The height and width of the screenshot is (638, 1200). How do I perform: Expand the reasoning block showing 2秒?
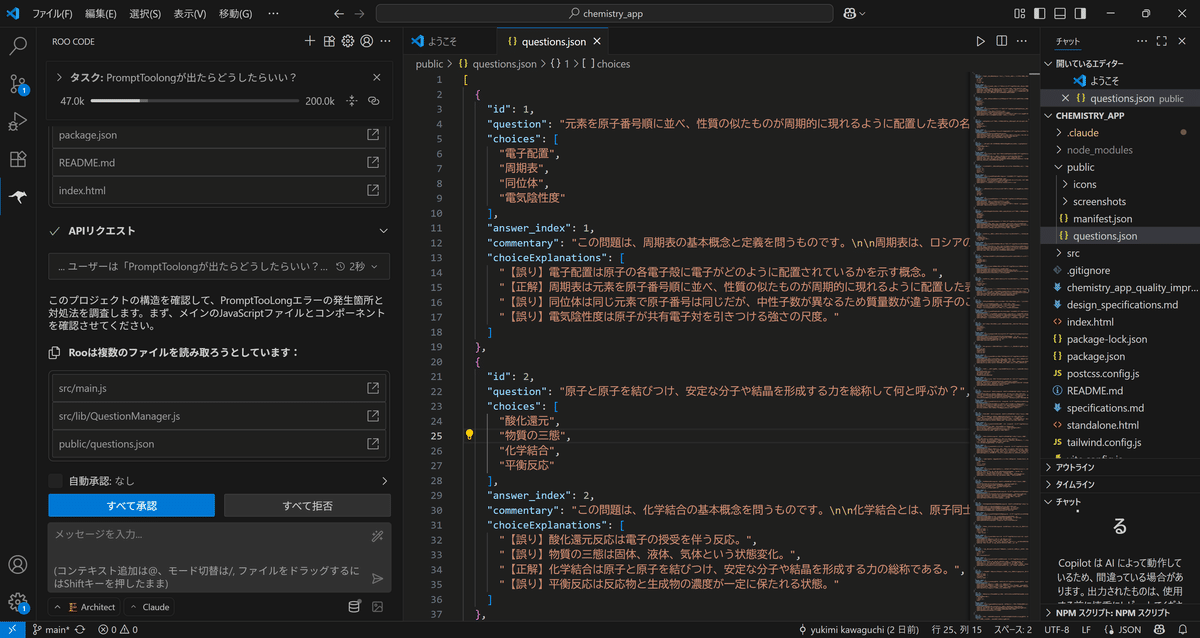(219, 266)
